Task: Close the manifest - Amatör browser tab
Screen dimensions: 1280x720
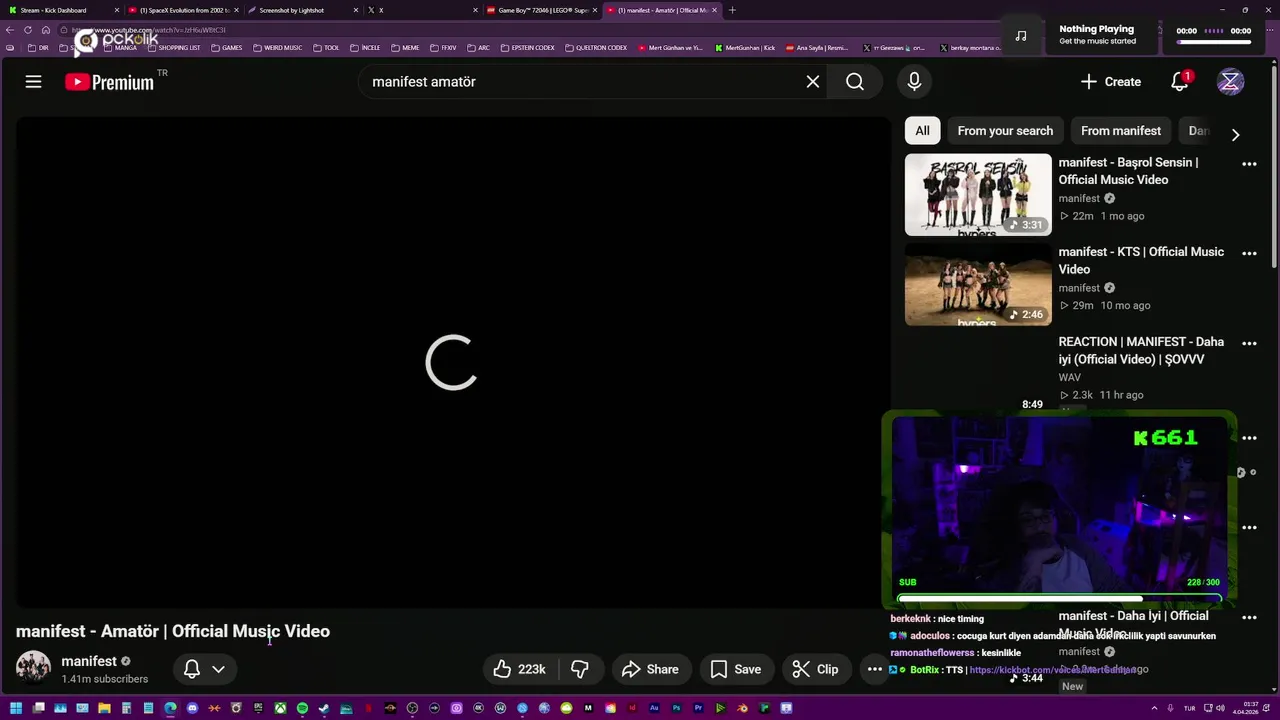Action: 715,10
